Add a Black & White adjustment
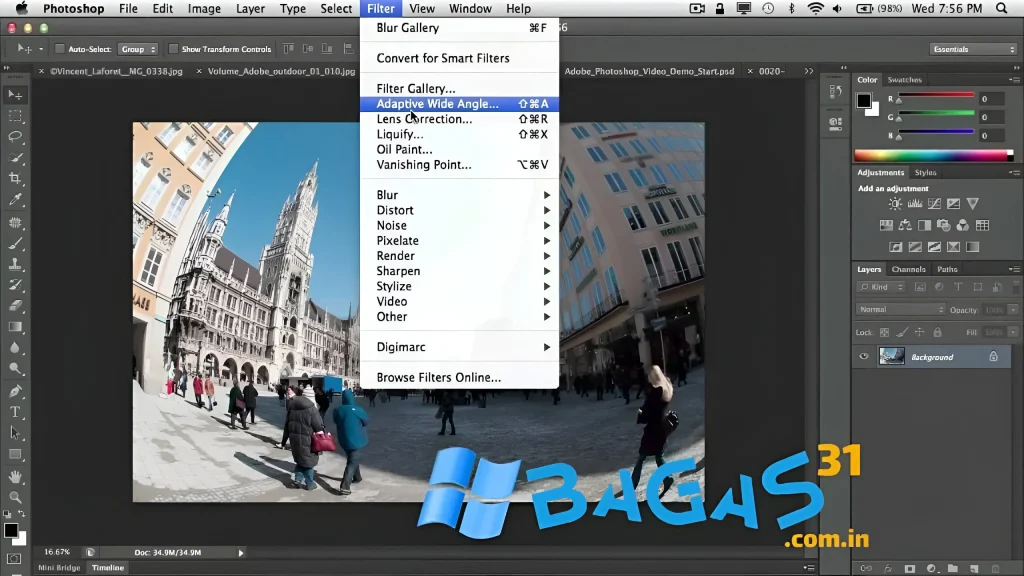 (x=924, y=225)
